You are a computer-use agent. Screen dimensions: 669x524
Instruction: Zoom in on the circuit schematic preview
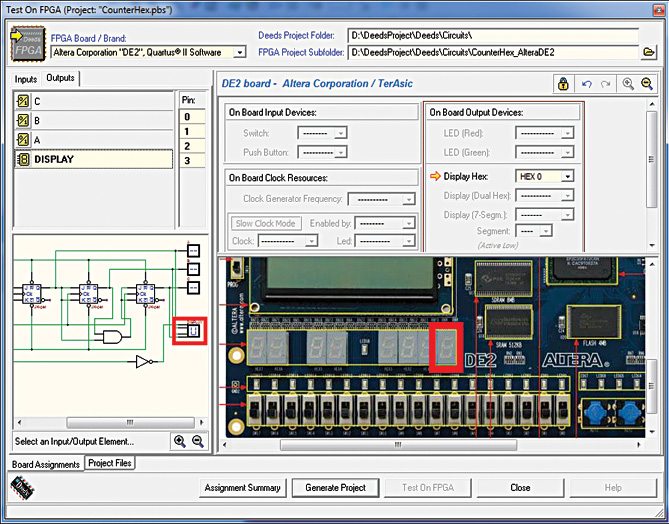[180, 441]
